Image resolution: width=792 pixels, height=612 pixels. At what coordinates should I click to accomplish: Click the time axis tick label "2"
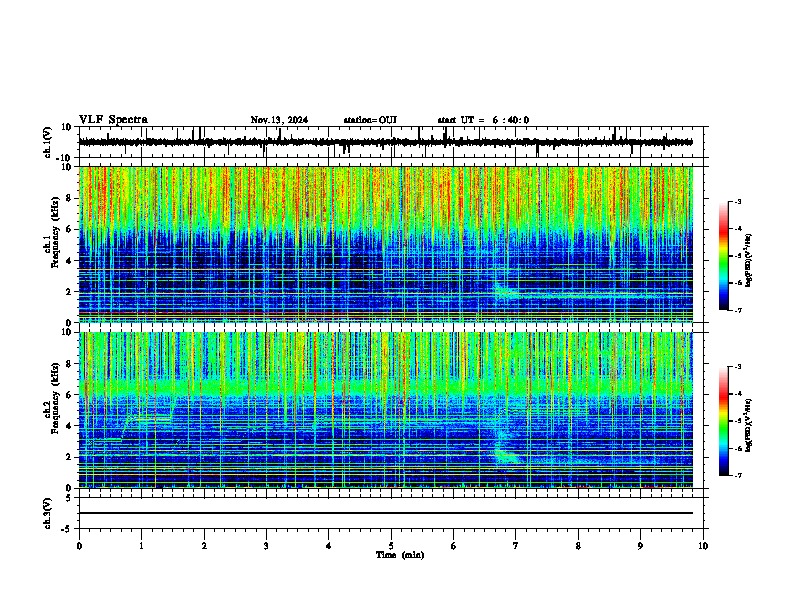click(204, 546)
